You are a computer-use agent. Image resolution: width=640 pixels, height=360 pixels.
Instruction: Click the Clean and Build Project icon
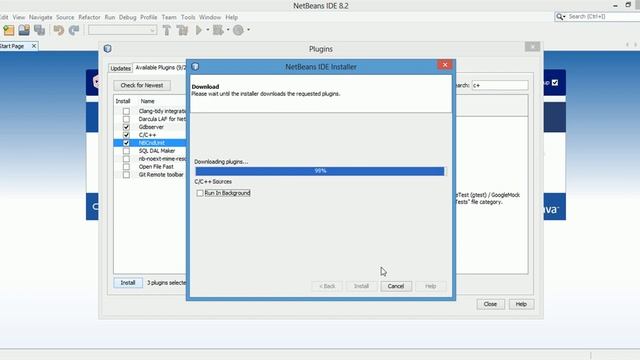pyautogui.click(x=182, y=30)
